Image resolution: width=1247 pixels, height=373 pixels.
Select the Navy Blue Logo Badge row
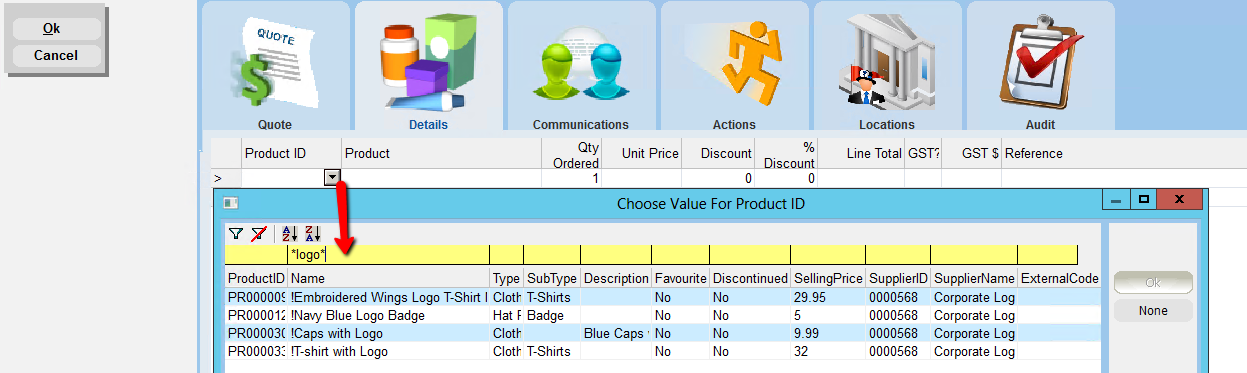pyautogui.click(x=663, y=316)
